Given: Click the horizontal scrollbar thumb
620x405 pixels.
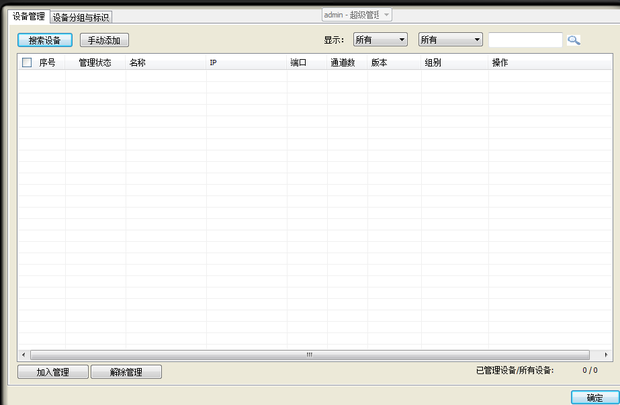Looking at the screenshot, I should (x=310, y=355).
